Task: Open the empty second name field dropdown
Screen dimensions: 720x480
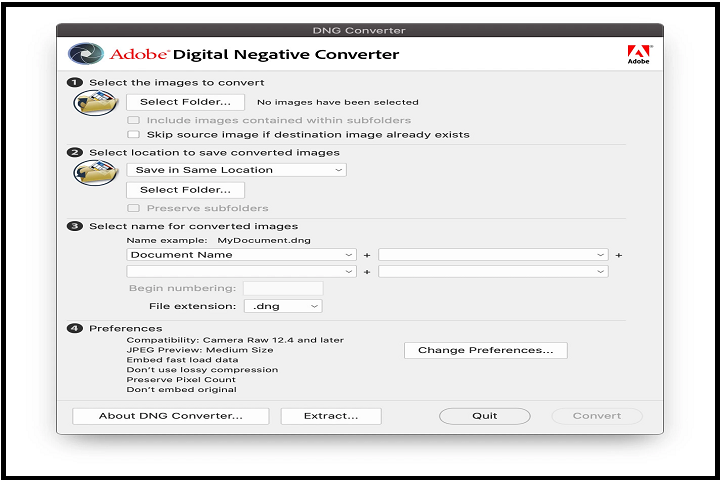Action: (x=493, y=255)
